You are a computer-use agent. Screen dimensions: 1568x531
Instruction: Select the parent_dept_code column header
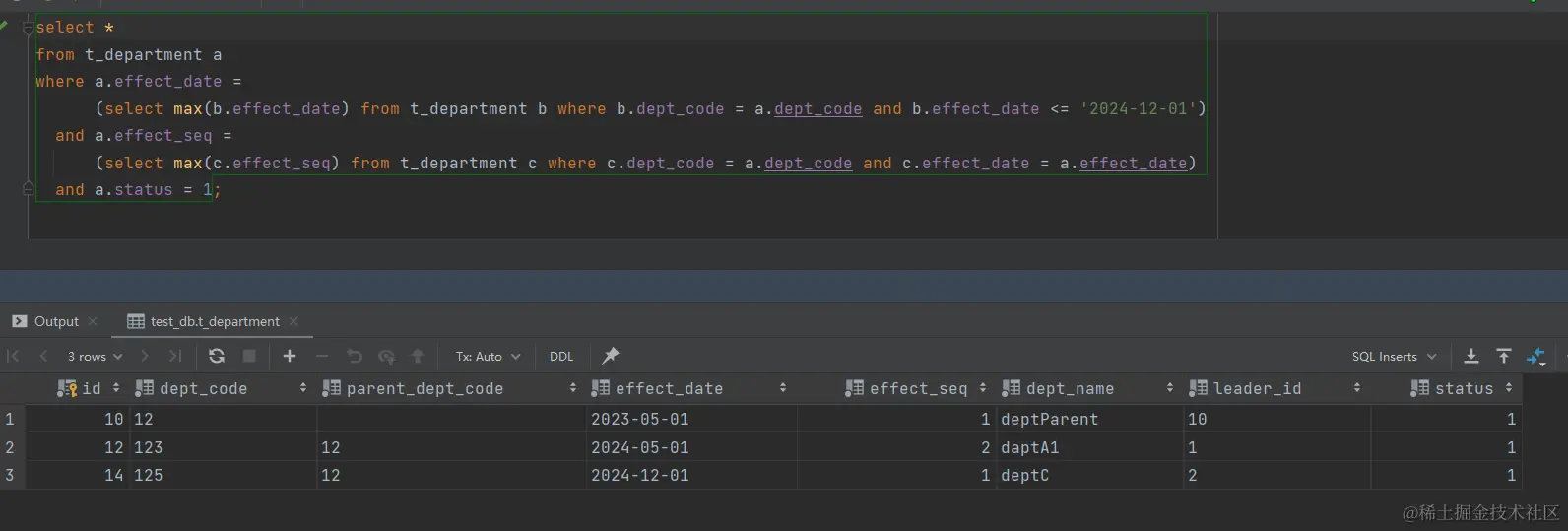pyautogui.click(x=451, y=388)
